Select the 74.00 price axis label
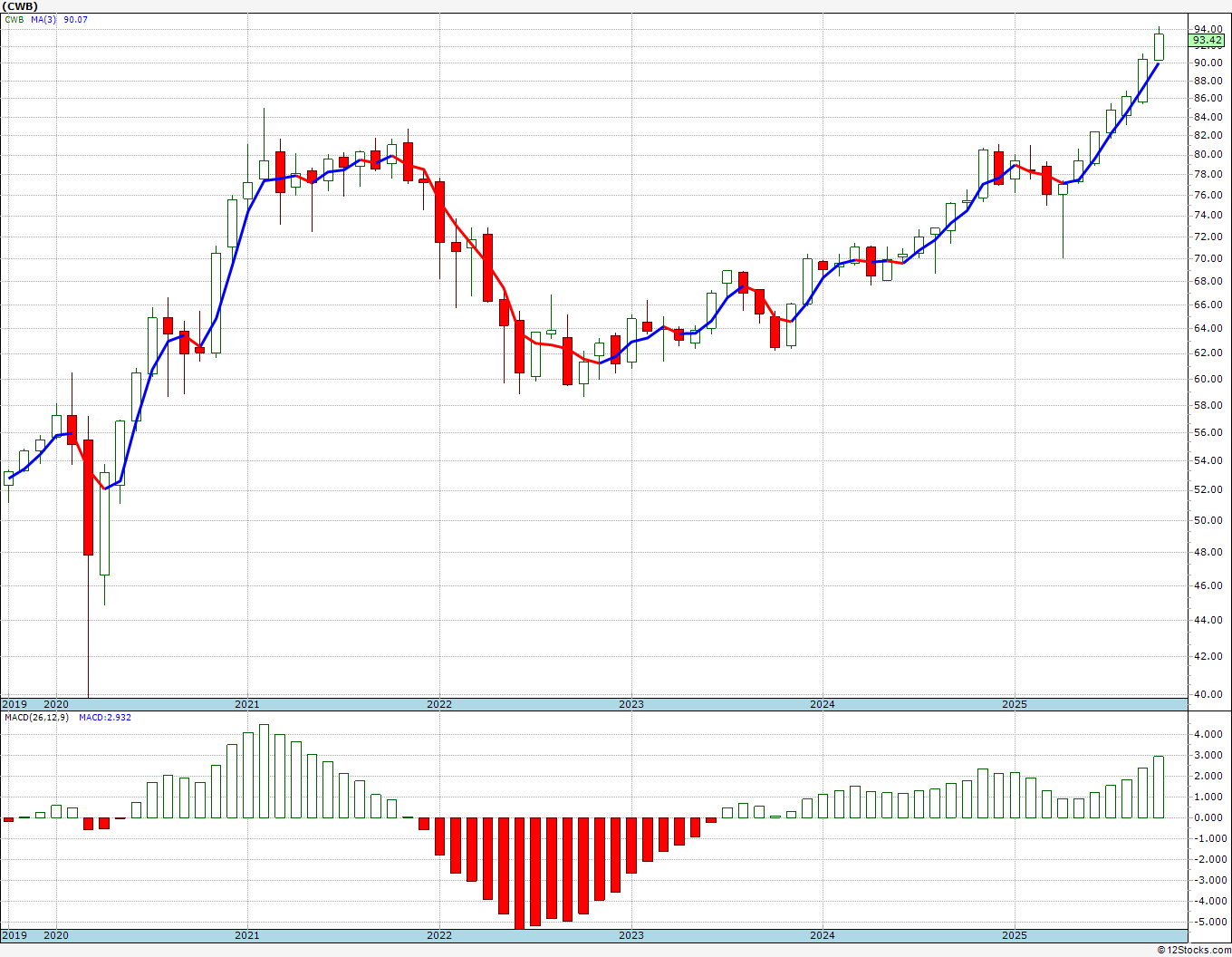1232x957 pixels. (1208, 215)
